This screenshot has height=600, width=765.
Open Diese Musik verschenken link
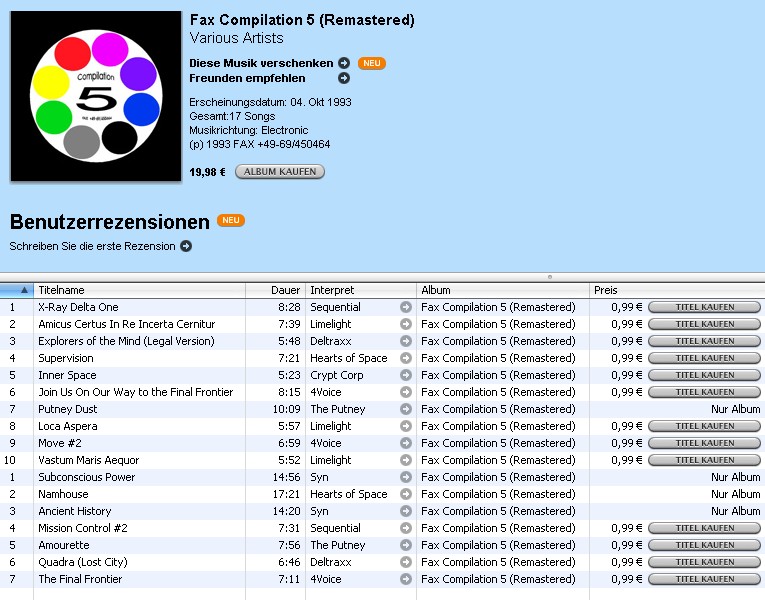(261, 63)
